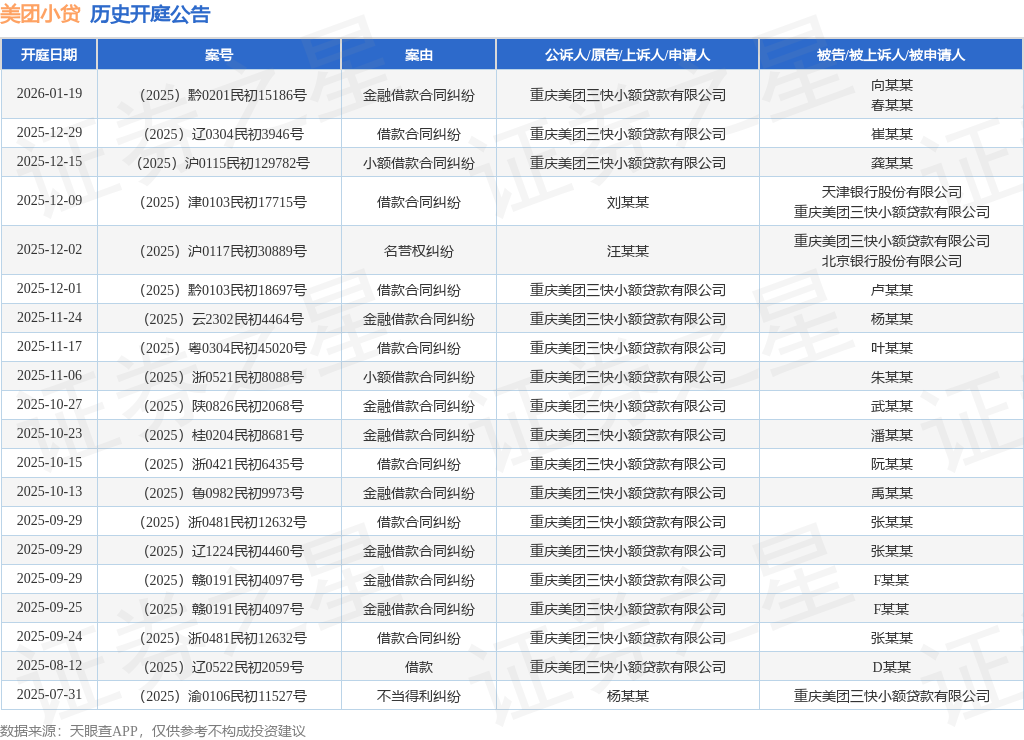Click defendant D某某
The height and width of the screenshot is (740, 1024).
[x=891, y=667]
